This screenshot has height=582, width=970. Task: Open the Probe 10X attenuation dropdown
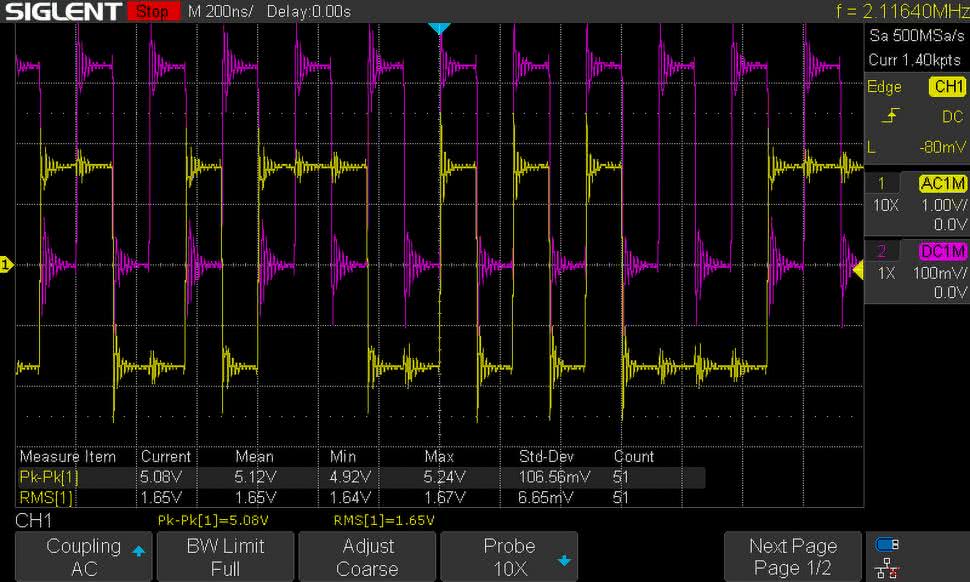click(510, 557)
